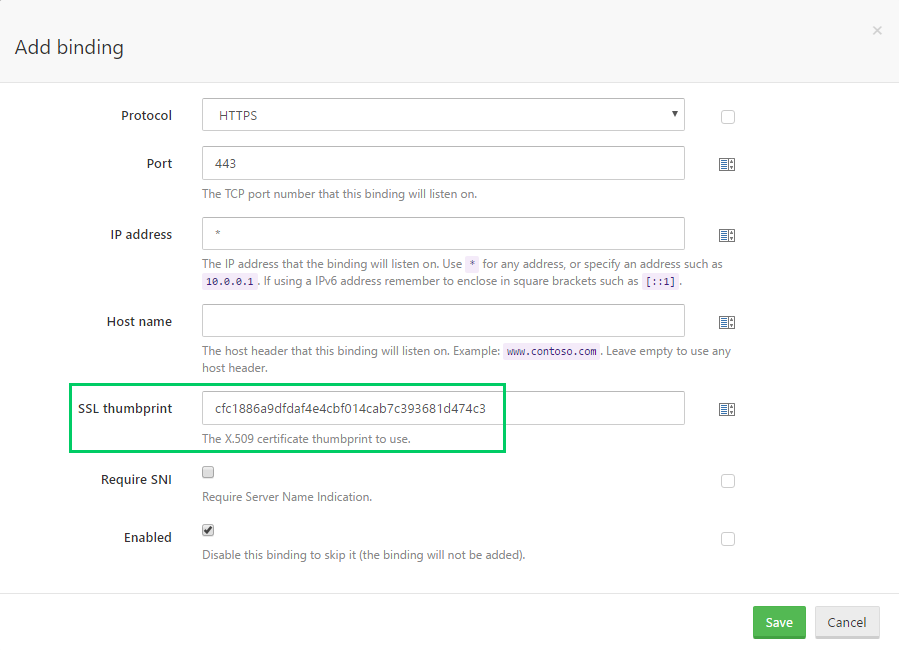
Task: Open the Protocol dropdown showing HTTPS
Action: [x=676, y=115]
